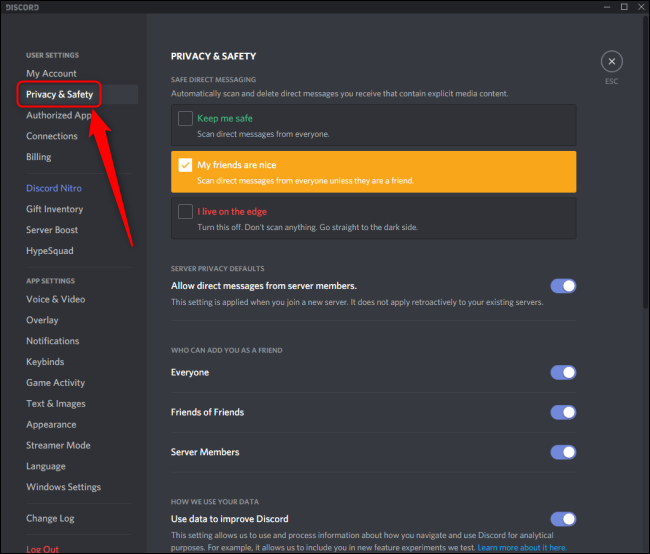The width and height of the screenshot is (650, 554).
Task: Toggle the Server Members switch
Action: [563, 452]
